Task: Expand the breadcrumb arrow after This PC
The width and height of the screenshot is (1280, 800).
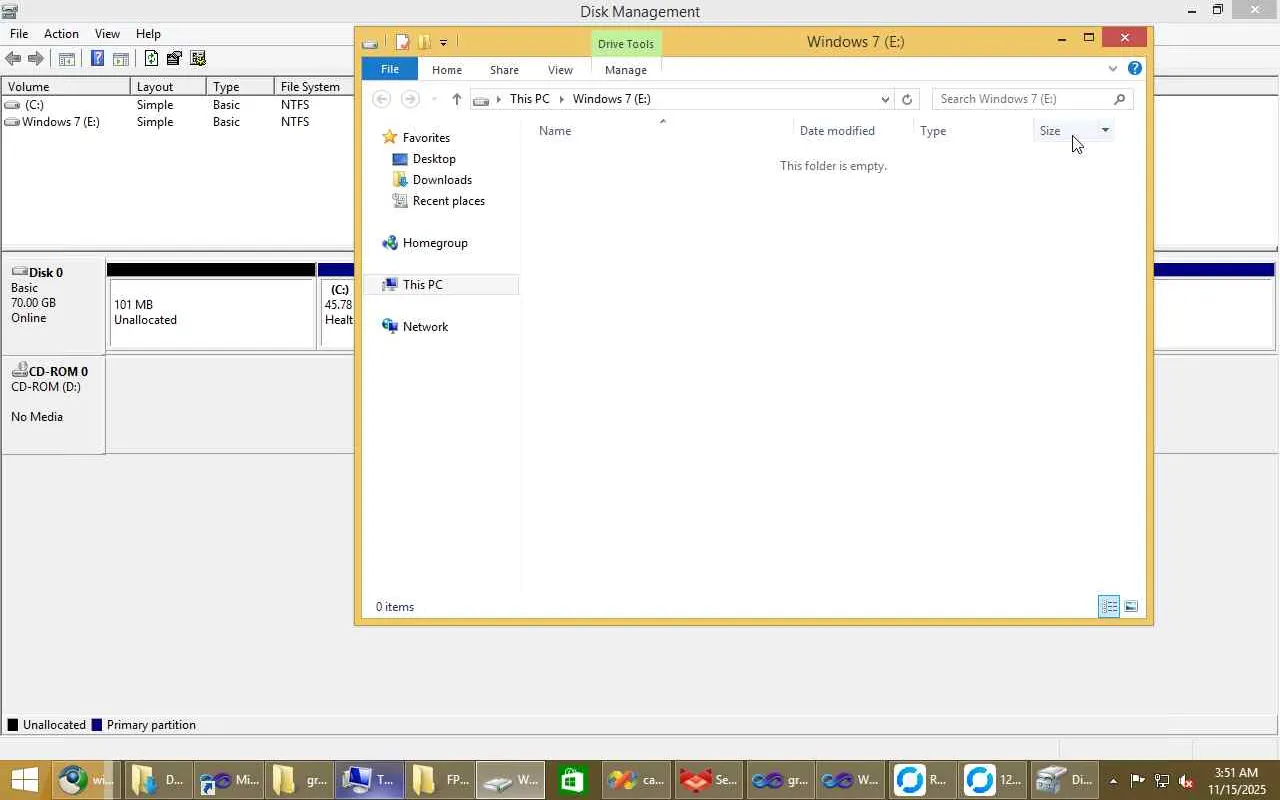Action: (562, 99)
